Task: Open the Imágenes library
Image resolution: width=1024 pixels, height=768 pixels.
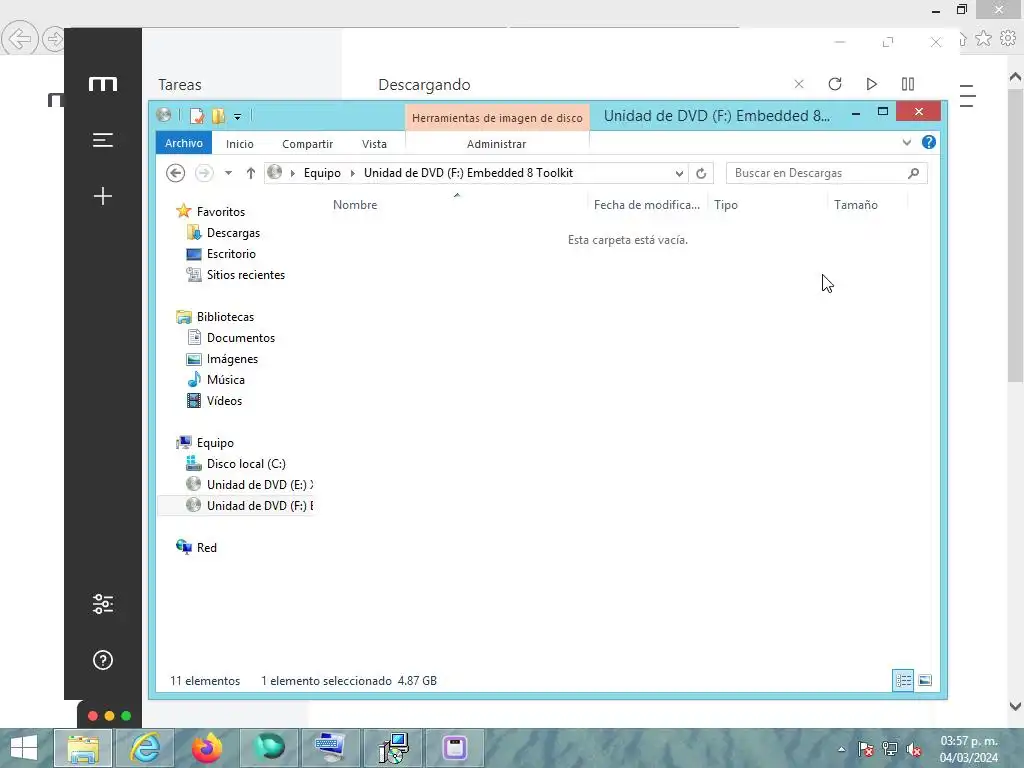Action: click(x=232, y=359)
